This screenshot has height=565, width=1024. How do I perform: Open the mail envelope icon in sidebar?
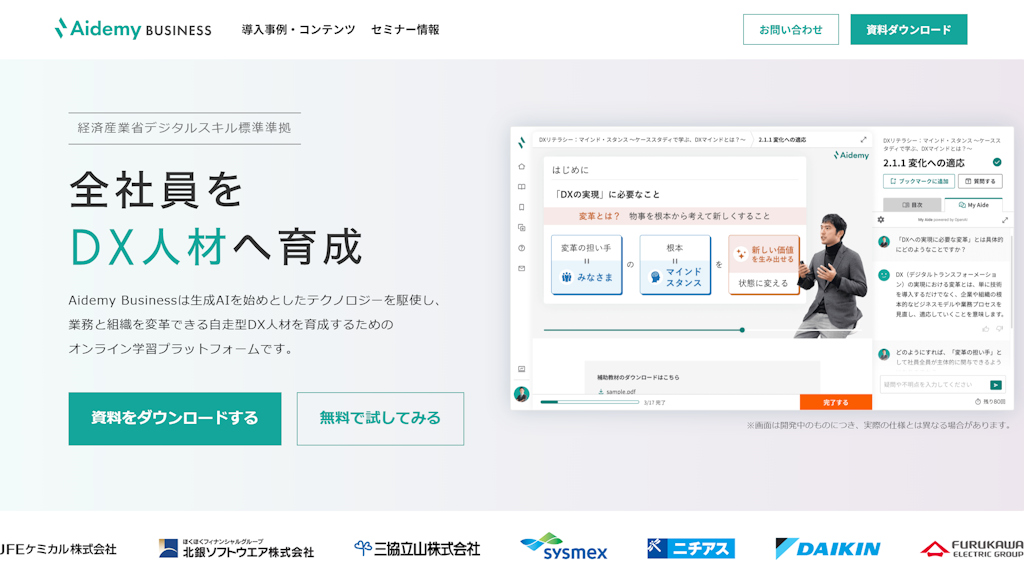[521, 268]
